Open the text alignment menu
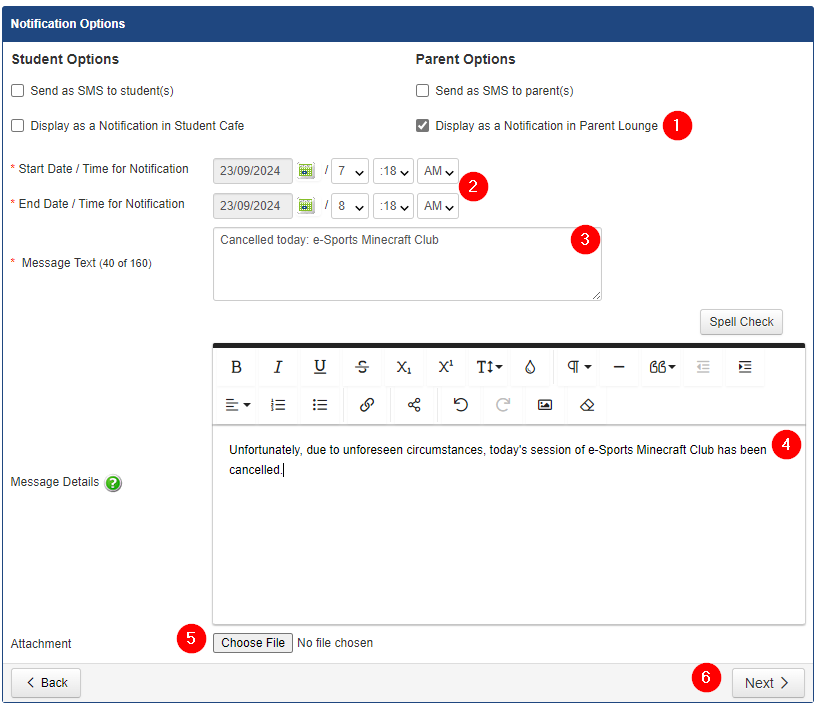 (237, 405)
